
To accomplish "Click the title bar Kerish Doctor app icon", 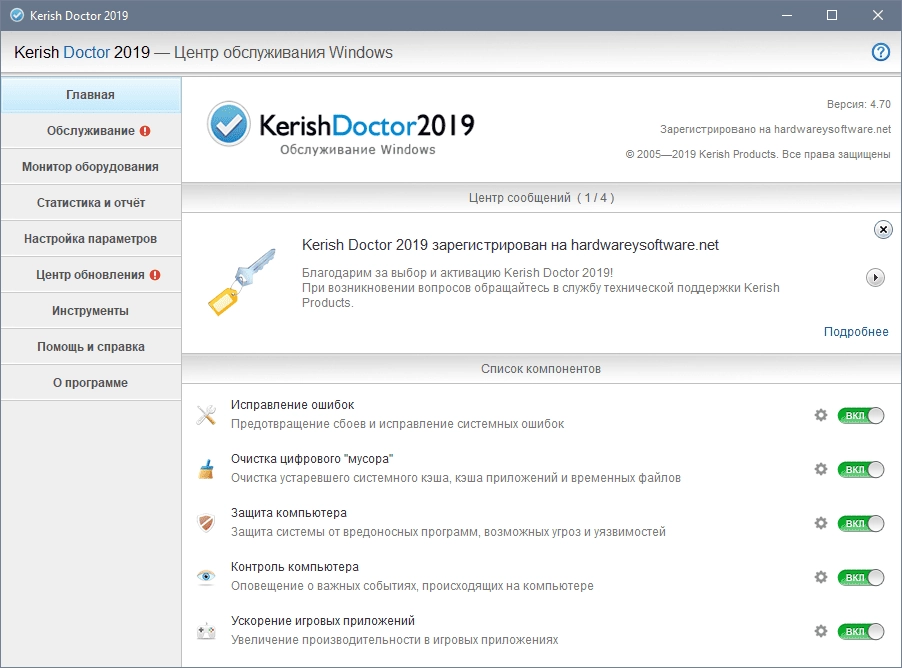I will (x=17, y=16).
